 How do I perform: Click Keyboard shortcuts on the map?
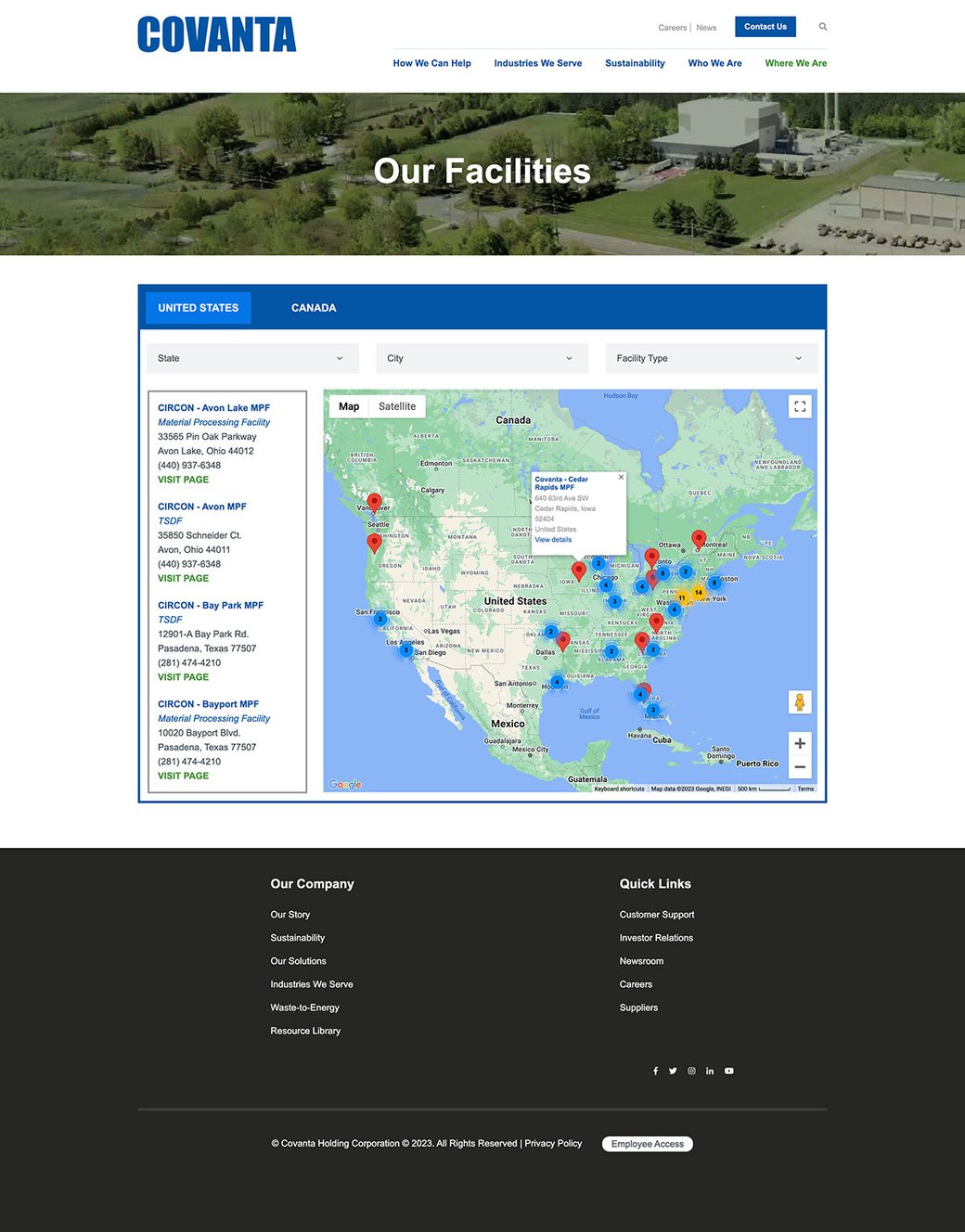619,789
